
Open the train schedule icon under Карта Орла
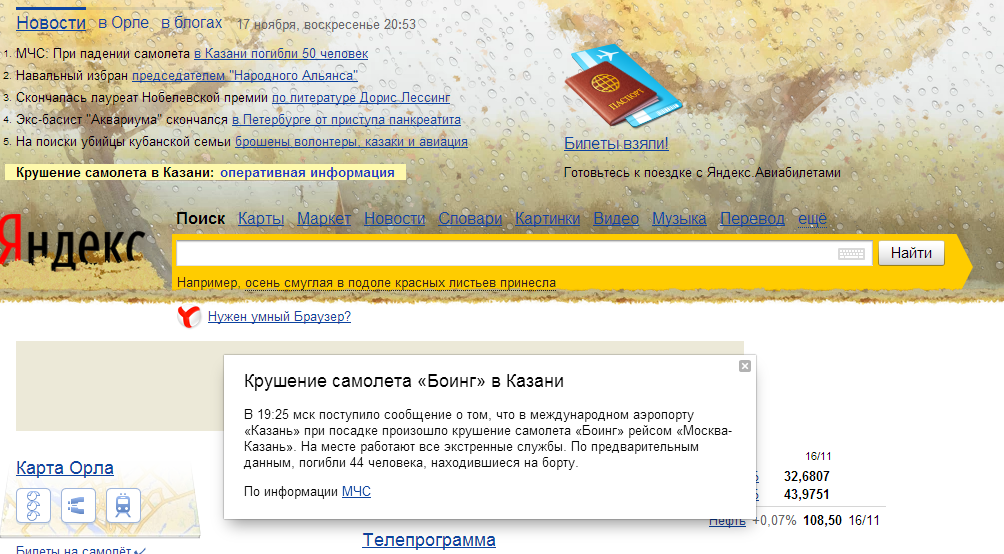tap(123, 505)
